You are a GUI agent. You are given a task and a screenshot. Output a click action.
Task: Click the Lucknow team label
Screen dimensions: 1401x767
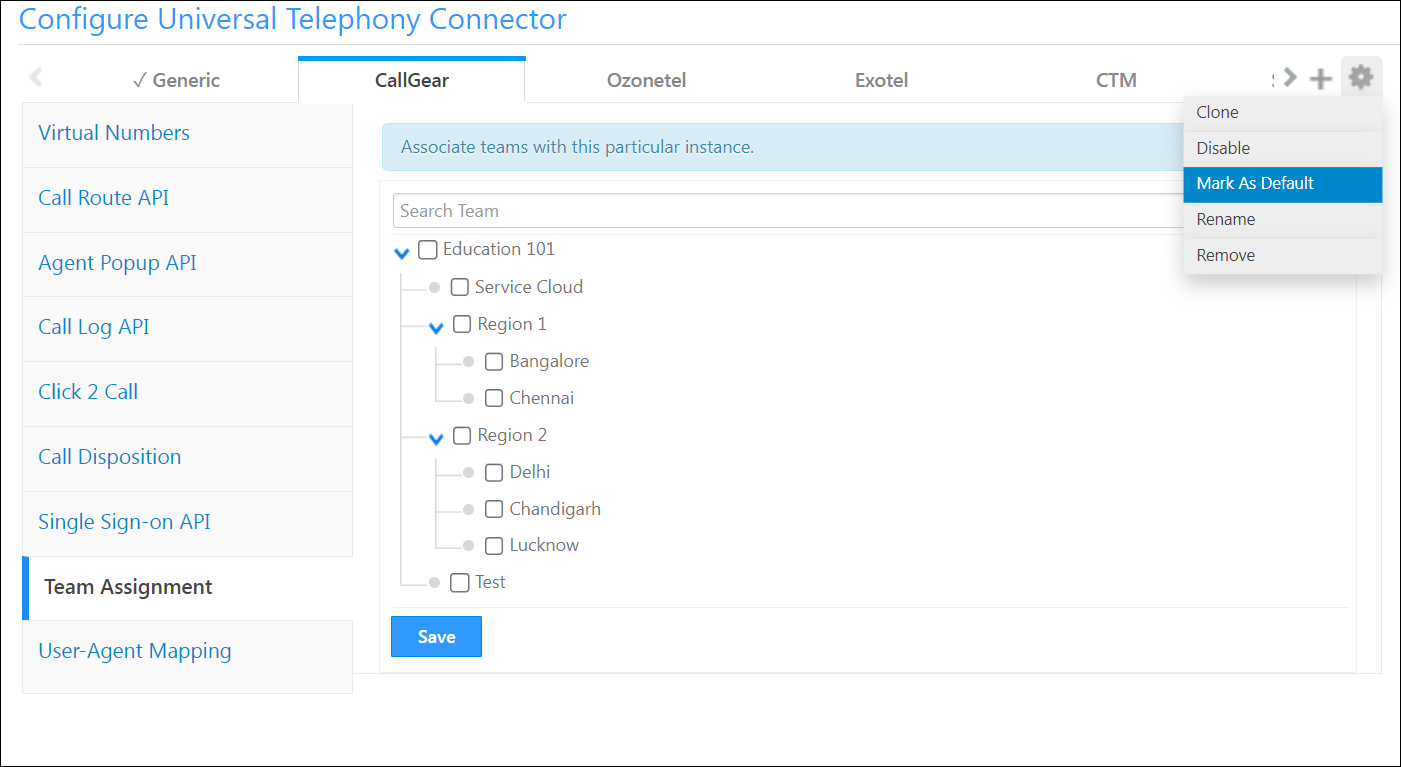tap(544, 546)
